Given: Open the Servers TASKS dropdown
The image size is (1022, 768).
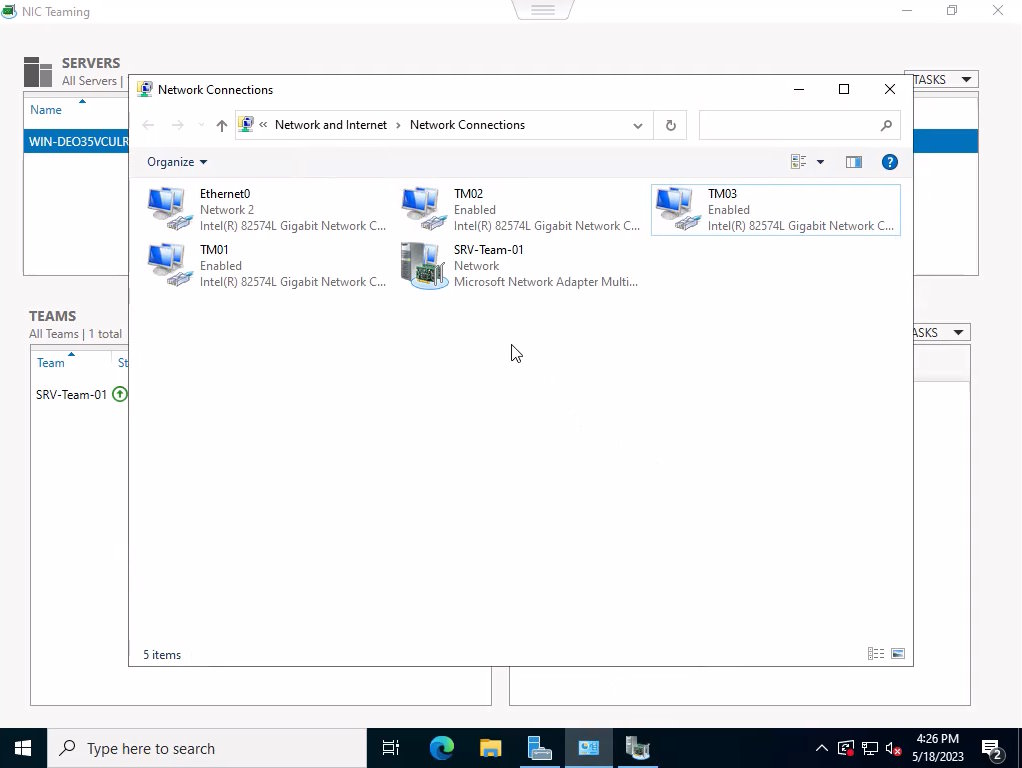Looking at the screenshot, I should (x=941, y=80).
